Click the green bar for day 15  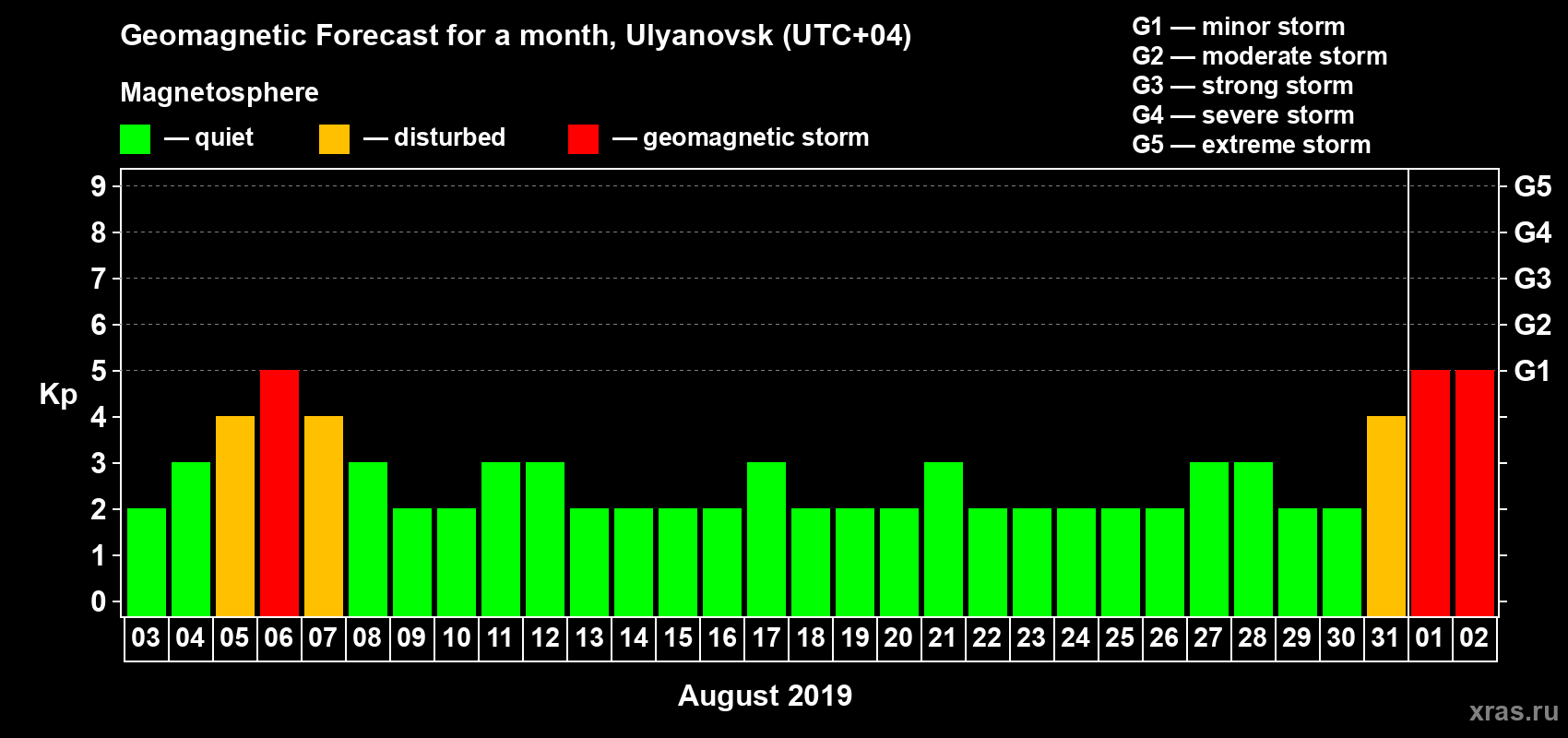[x=678, y=562]
